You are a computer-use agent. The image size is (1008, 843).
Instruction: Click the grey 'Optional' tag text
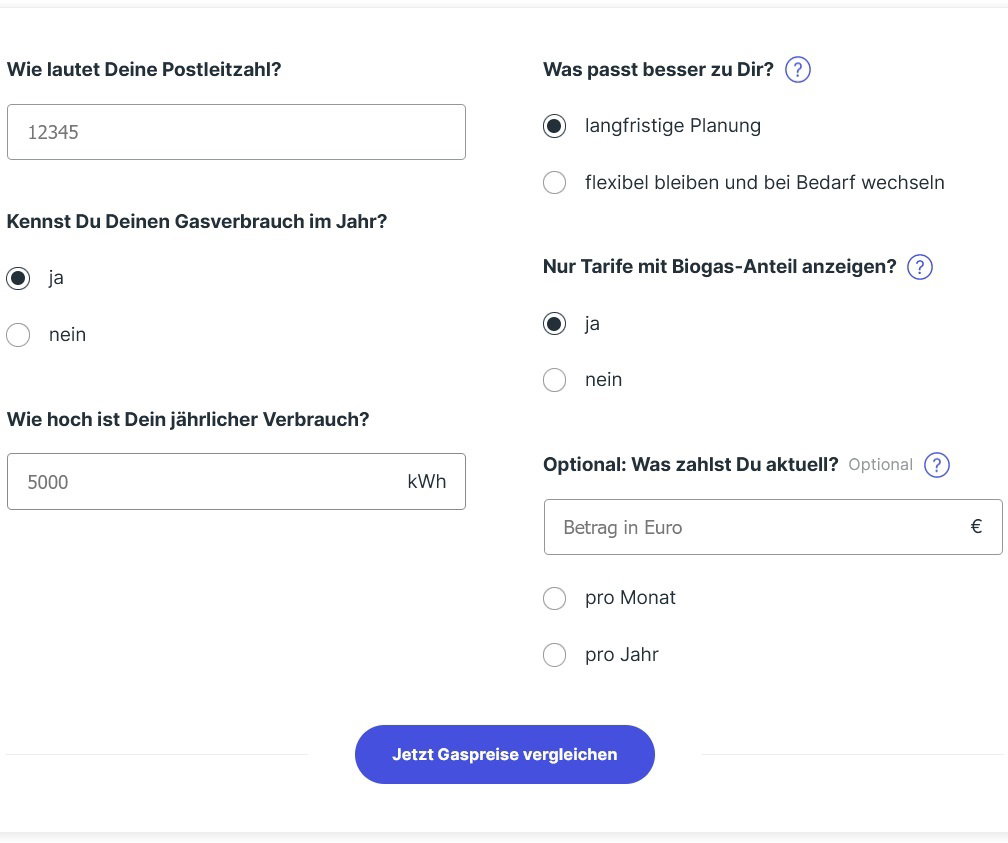click(x=880, y=465)
